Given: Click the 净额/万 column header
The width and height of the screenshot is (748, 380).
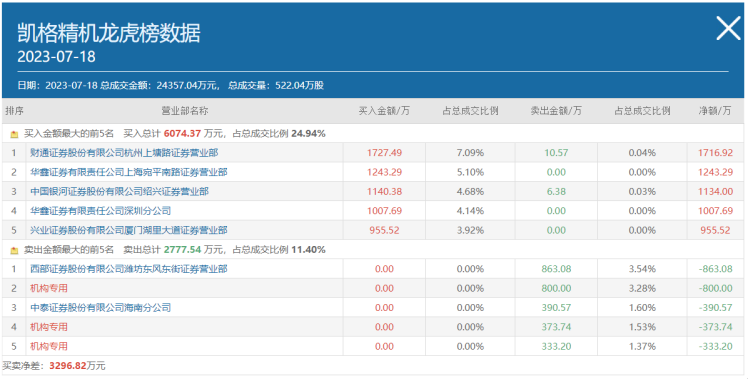Looking at the screenshot, I should click(715, 111).
